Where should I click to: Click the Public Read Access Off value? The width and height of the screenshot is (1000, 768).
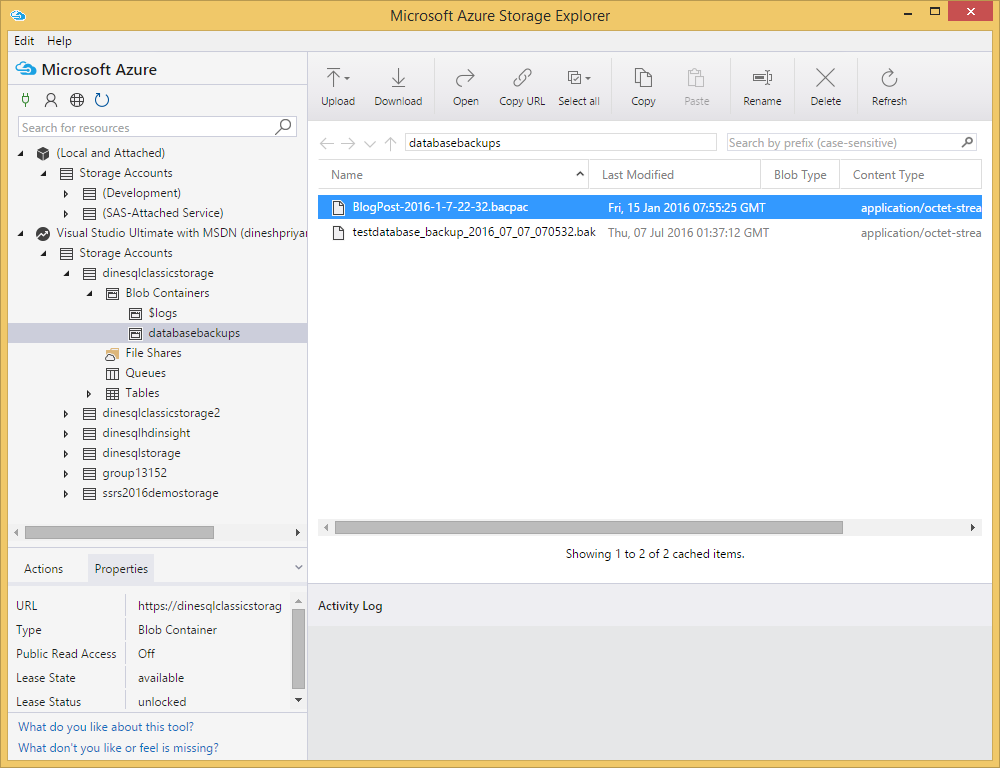click(146, 654)
